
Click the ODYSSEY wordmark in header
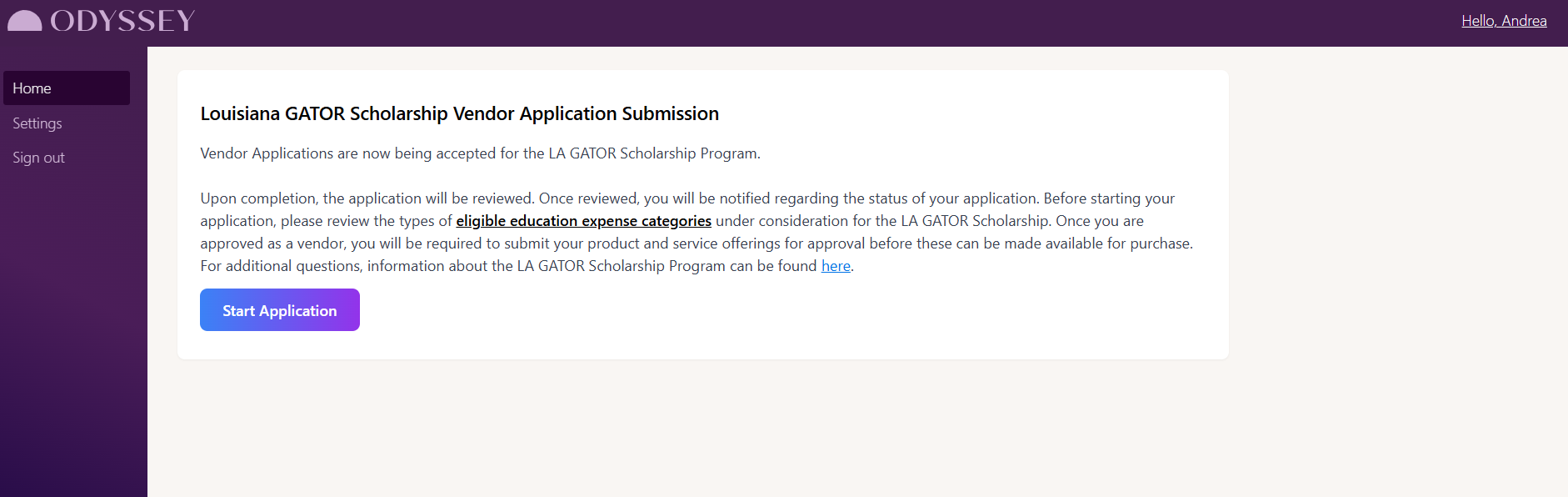122,21
